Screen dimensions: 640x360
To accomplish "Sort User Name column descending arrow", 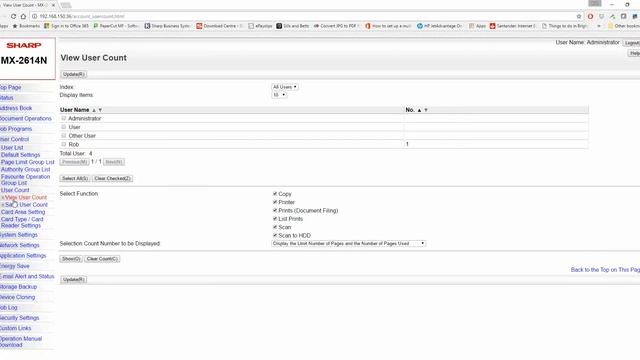I will coord(100,110).
